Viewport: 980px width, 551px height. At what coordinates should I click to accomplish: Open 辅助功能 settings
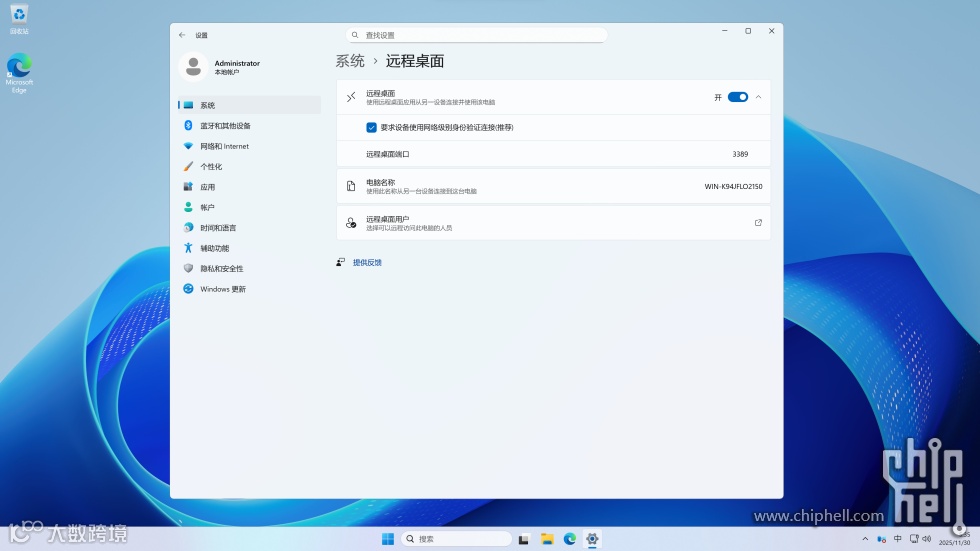249,248
